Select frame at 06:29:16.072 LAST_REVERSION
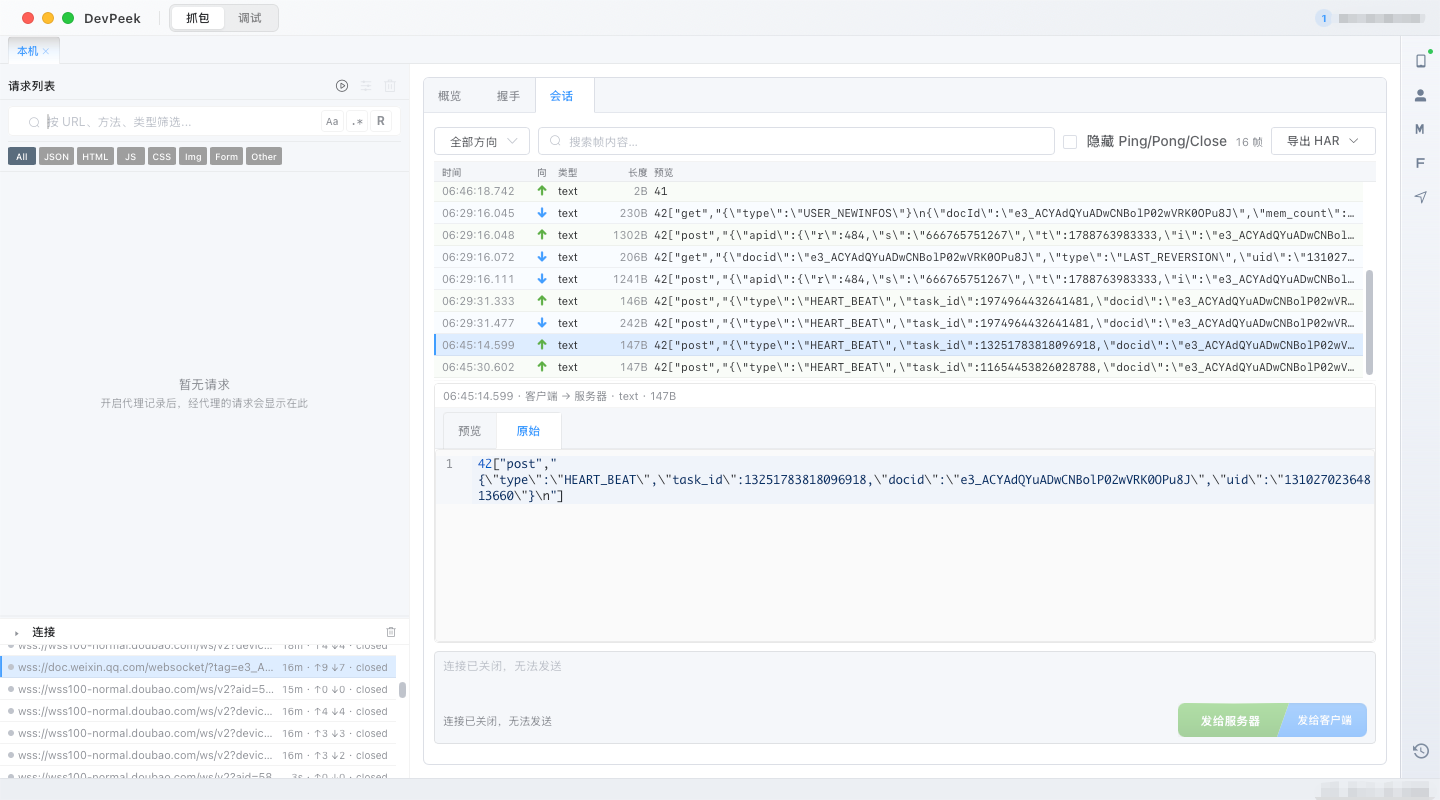The image size is (1440, 800). coord(898,257)
